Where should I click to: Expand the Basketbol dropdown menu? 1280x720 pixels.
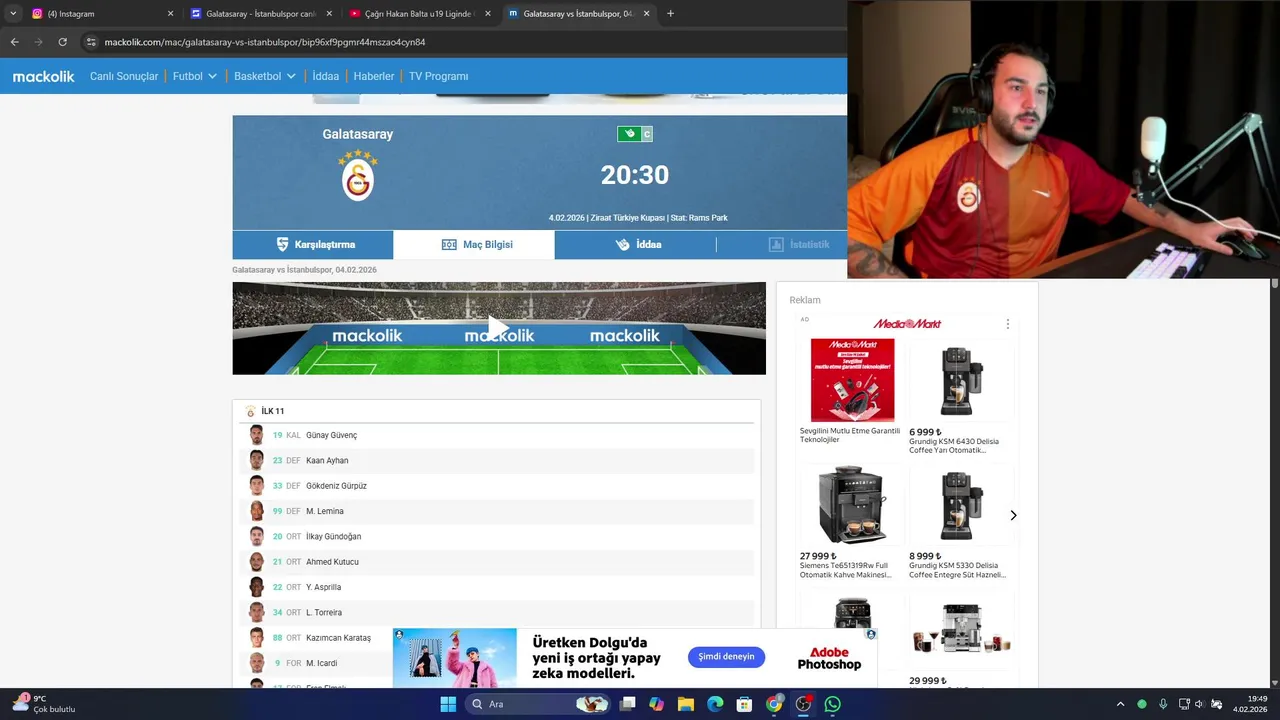(x=265, y=76)
